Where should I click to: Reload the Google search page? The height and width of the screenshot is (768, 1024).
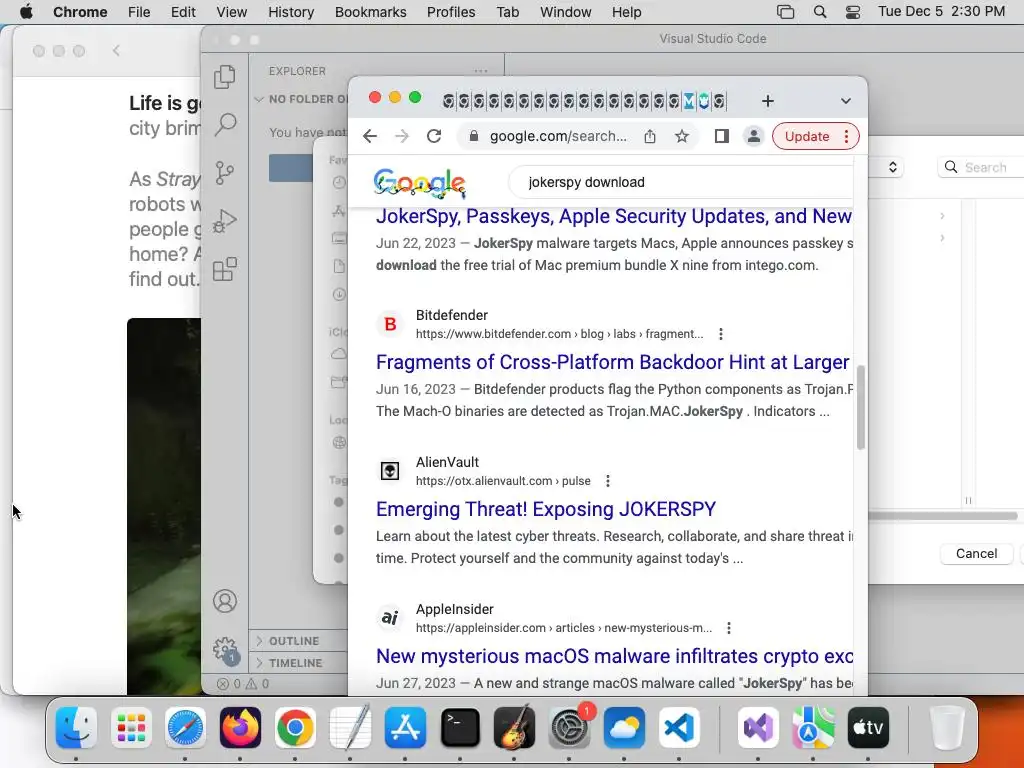click(434, 136)
